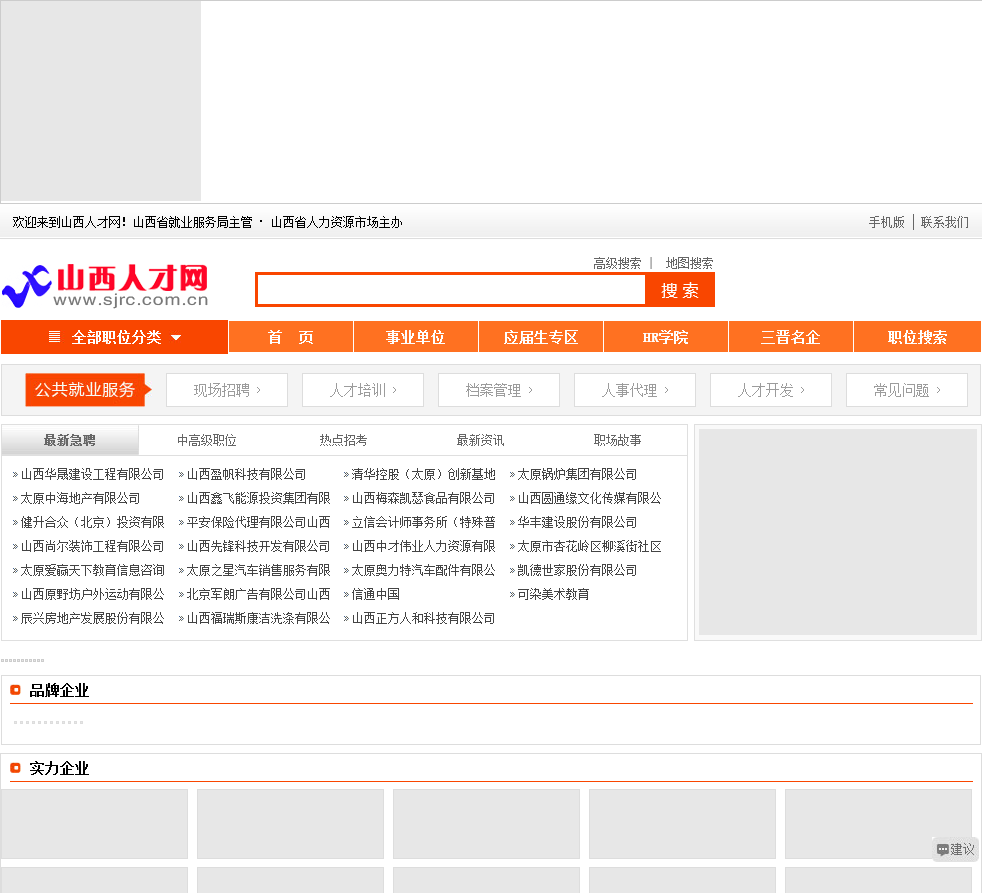Click the 搜索 search button
The height and width of the screenshot is (893, 982).
(x=680, y=290)
